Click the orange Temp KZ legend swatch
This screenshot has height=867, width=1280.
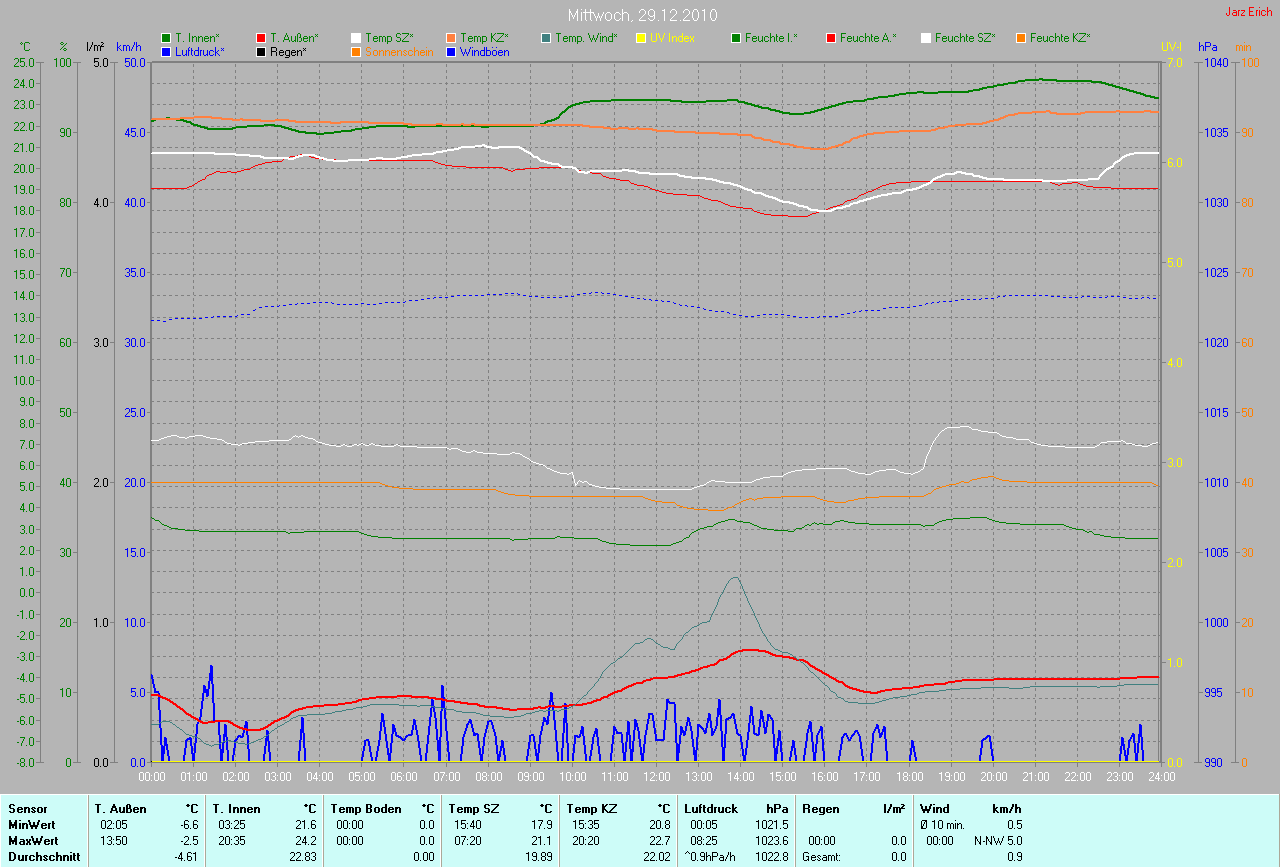point(452,38)
